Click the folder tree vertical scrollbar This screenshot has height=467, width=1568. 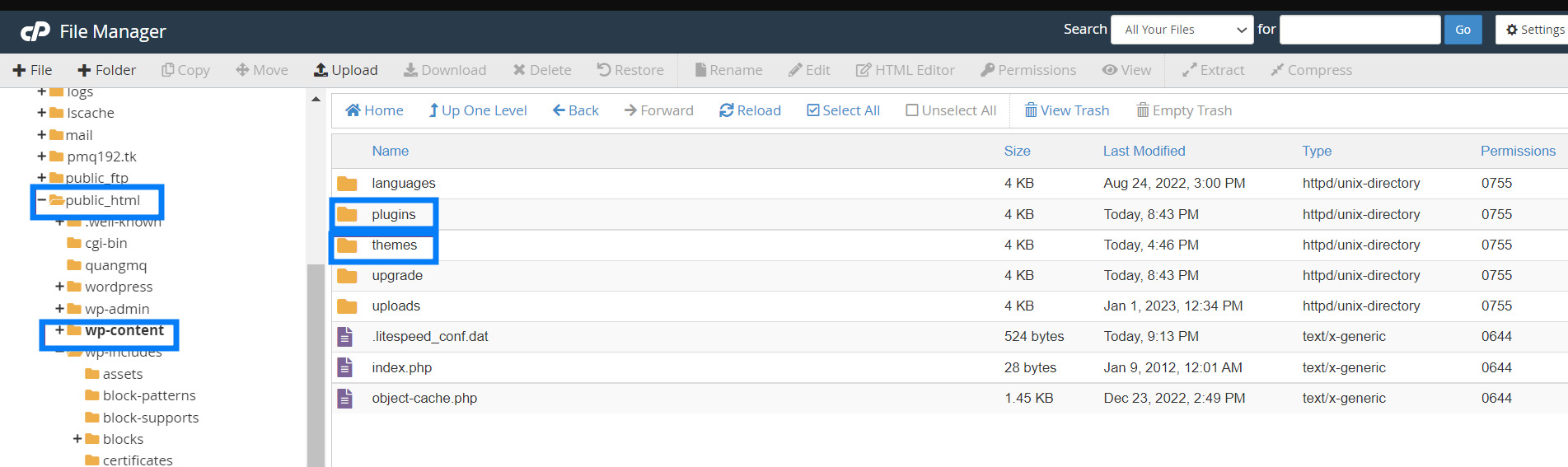316,365
